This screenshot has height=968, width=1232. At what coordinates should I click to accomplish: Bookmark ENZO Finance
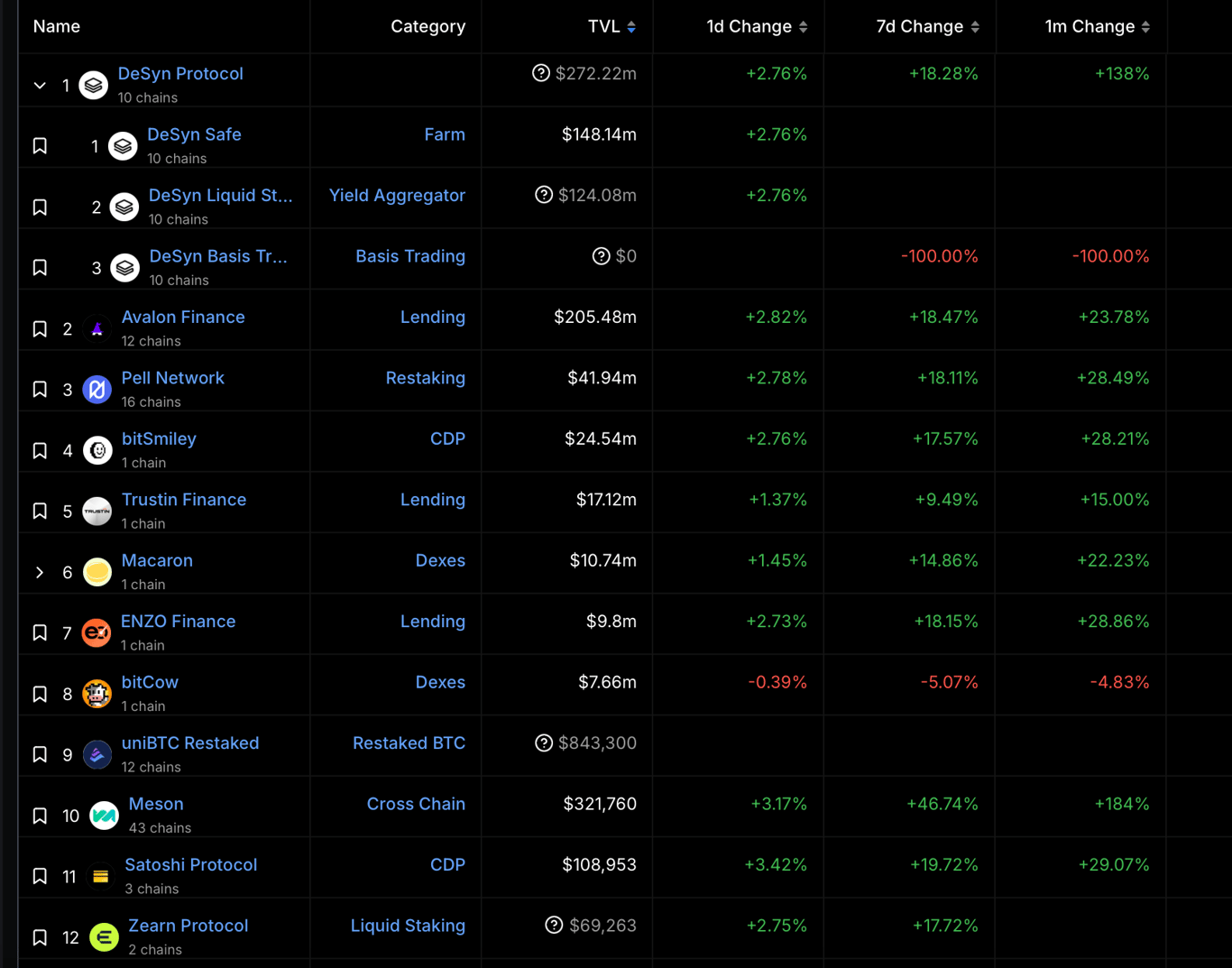[40, 633]
